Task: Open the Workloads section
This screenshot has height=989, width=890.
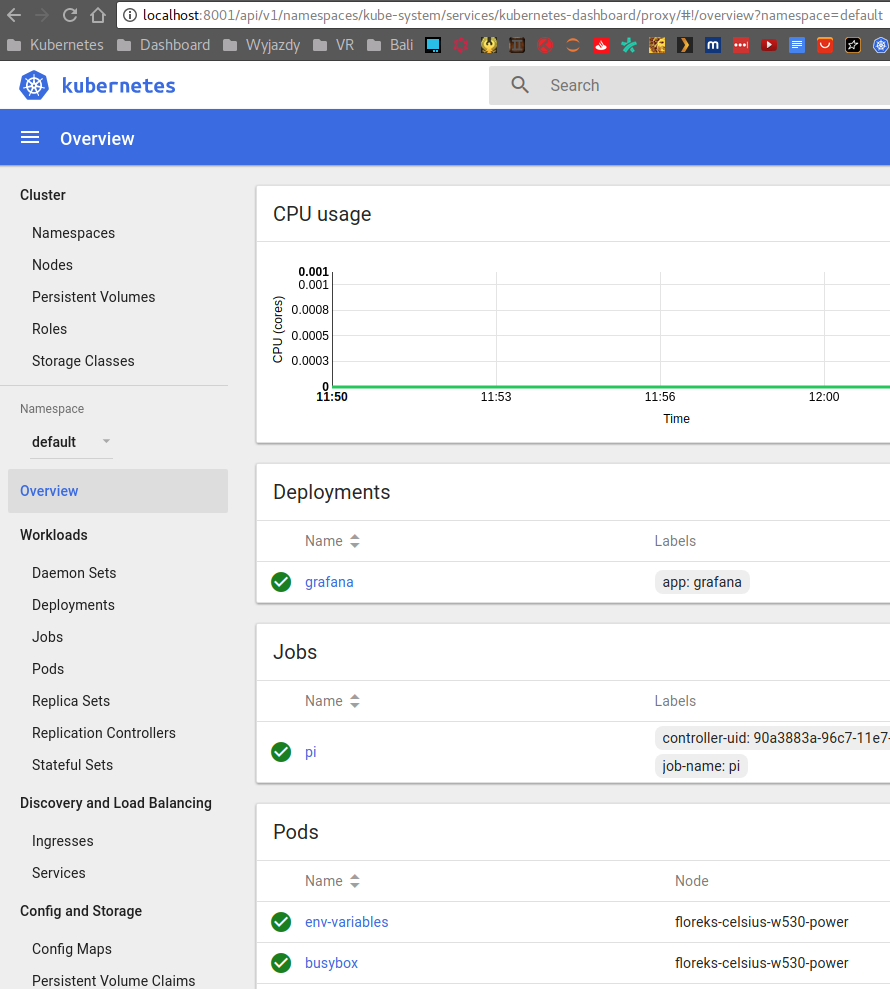Action: [54, 535]
